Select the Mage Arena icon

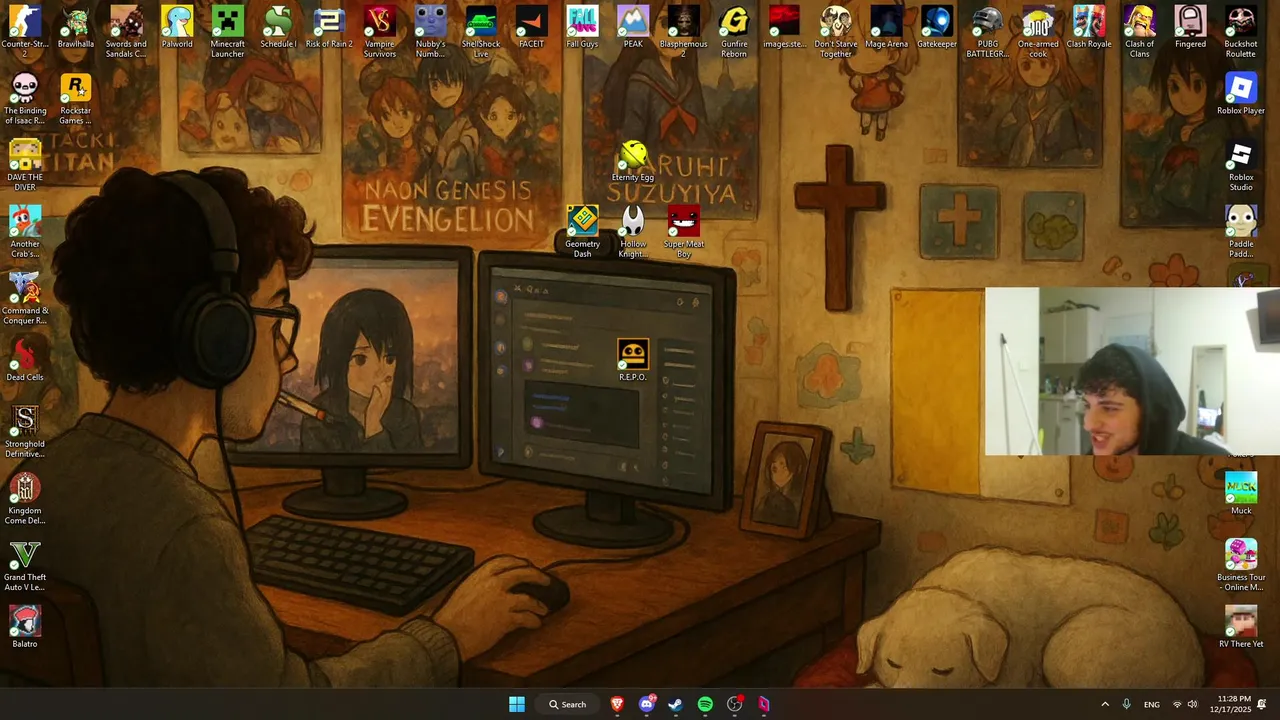pyautogui.click(x=886, y=27)
